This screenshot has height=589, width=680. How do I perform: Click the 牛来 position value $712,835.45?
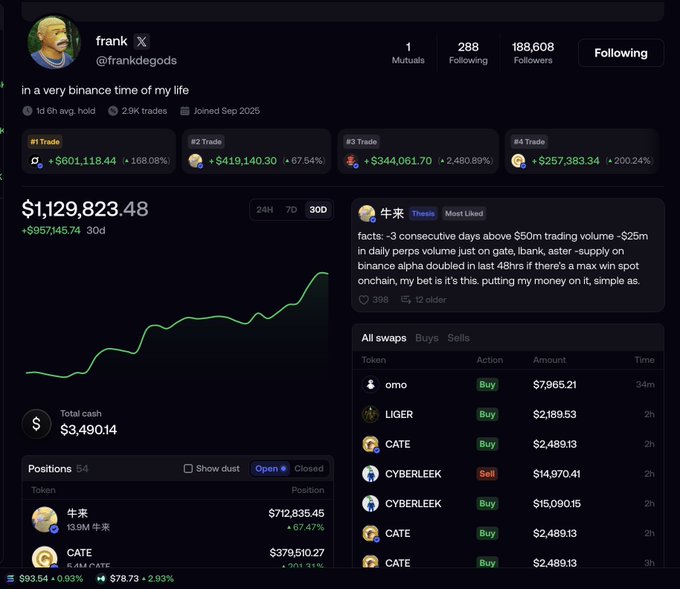296,513
